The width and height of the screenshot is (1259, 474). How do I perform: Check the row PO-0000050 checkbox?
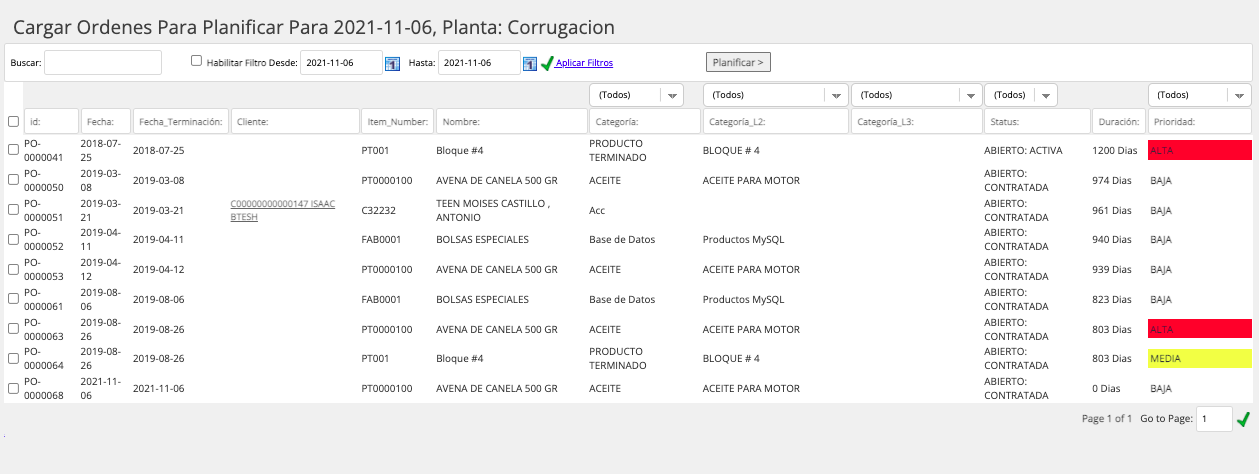coord(13,180)
